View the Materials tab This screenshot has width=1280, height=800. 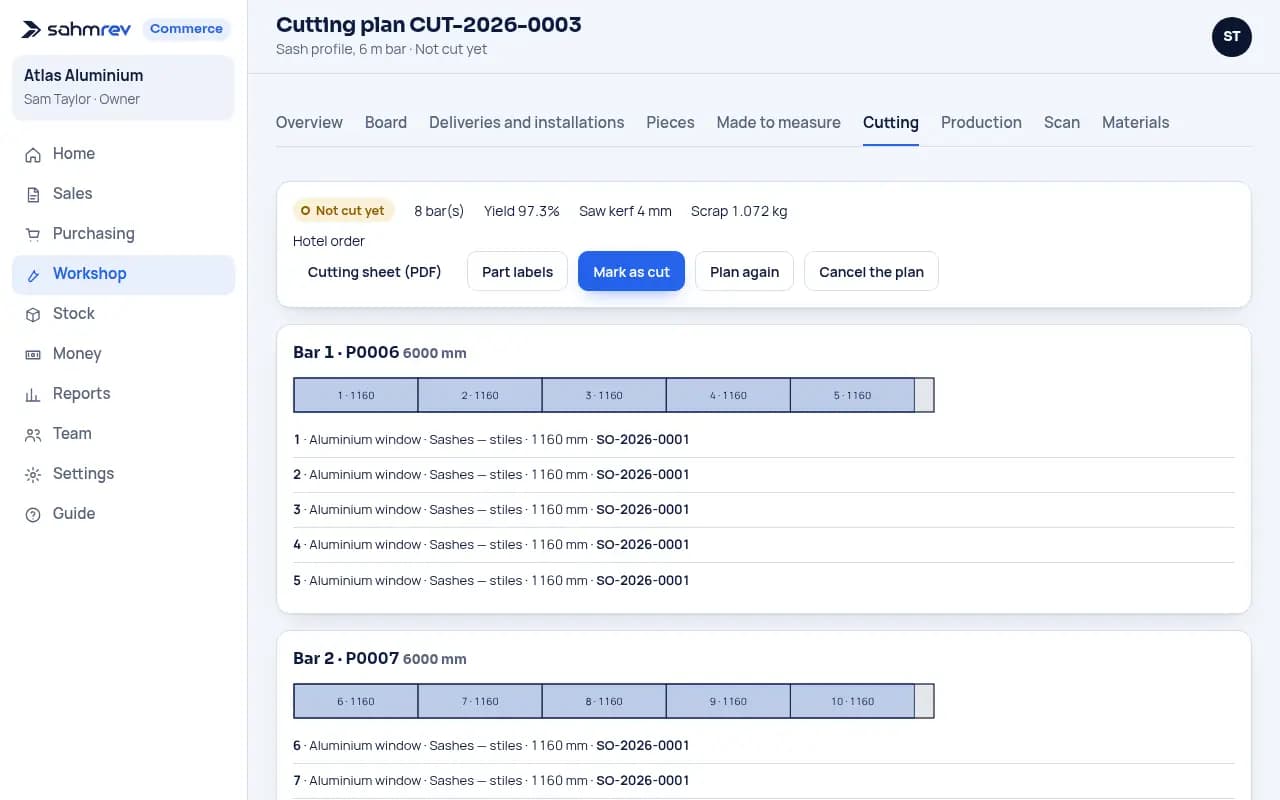pos(1135,122)
